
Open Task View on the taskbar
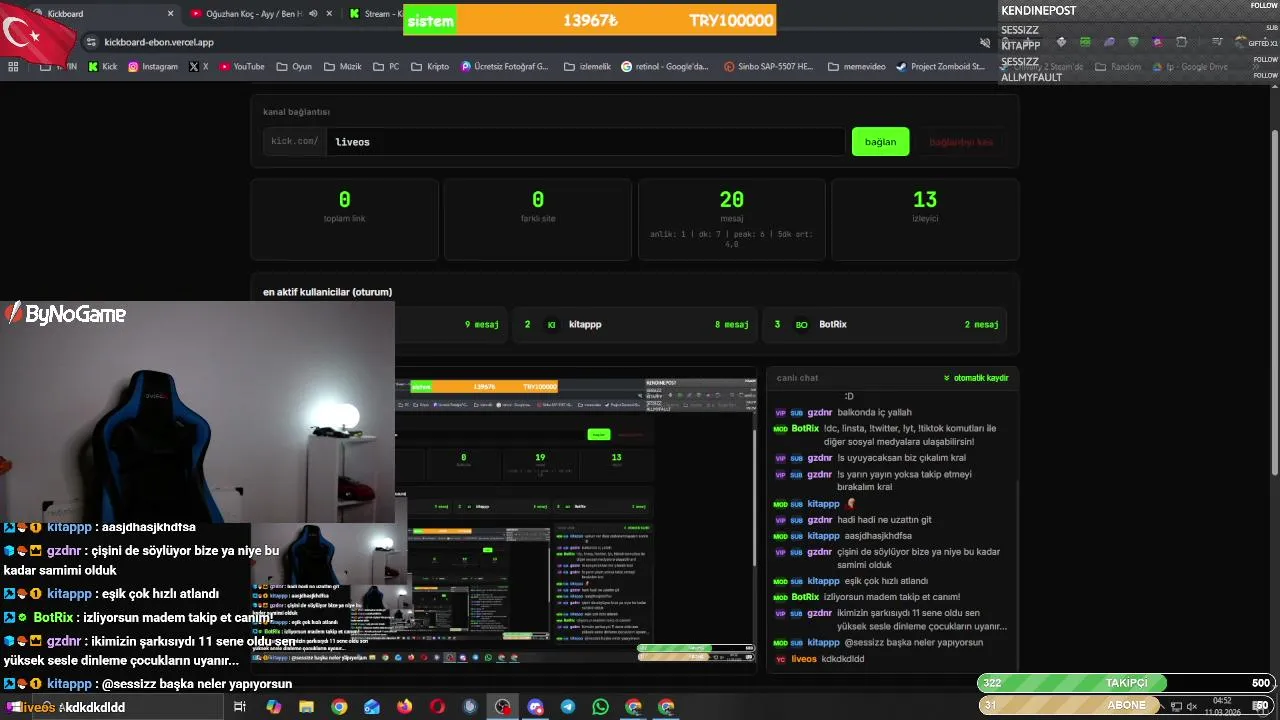(x=240, y=707)
